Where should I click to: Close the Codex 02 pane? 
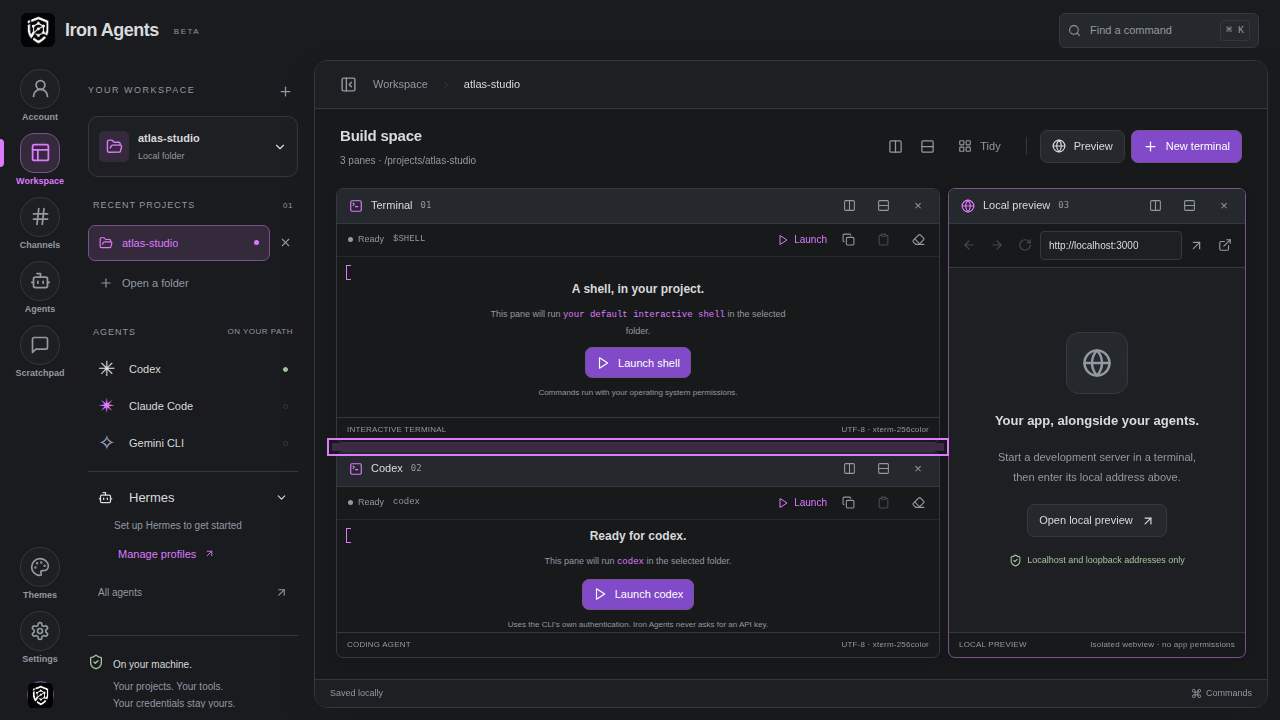(x=918, y=468)
